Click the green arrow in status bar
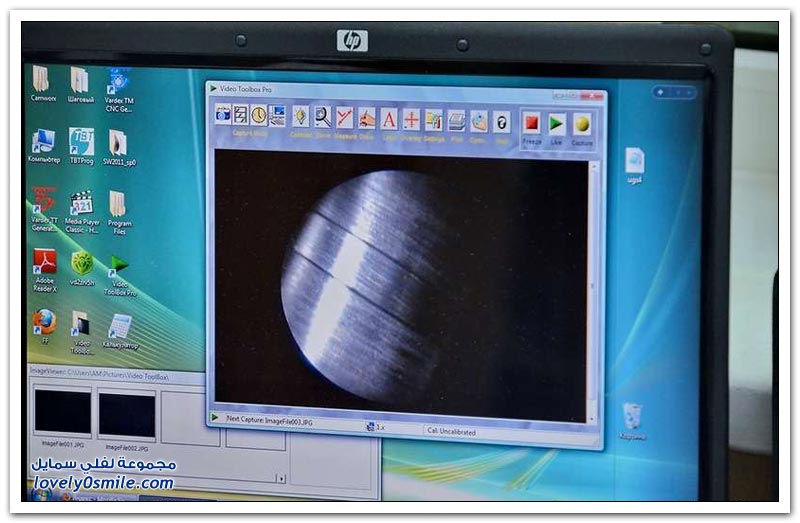 215,417
